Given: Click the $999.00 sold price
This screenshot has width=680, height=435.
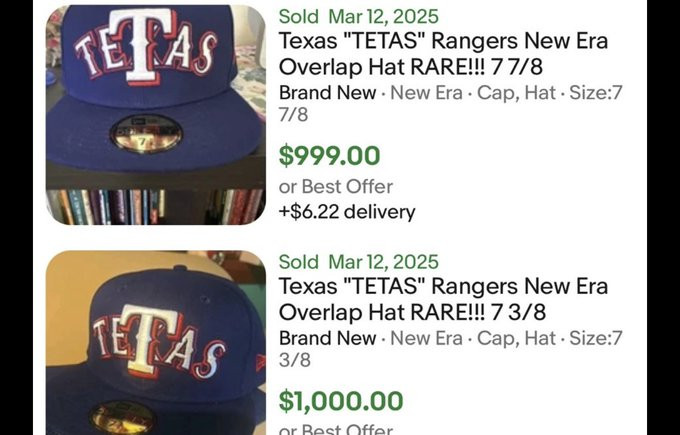Looking at the screenshot, I should (329, 156).
